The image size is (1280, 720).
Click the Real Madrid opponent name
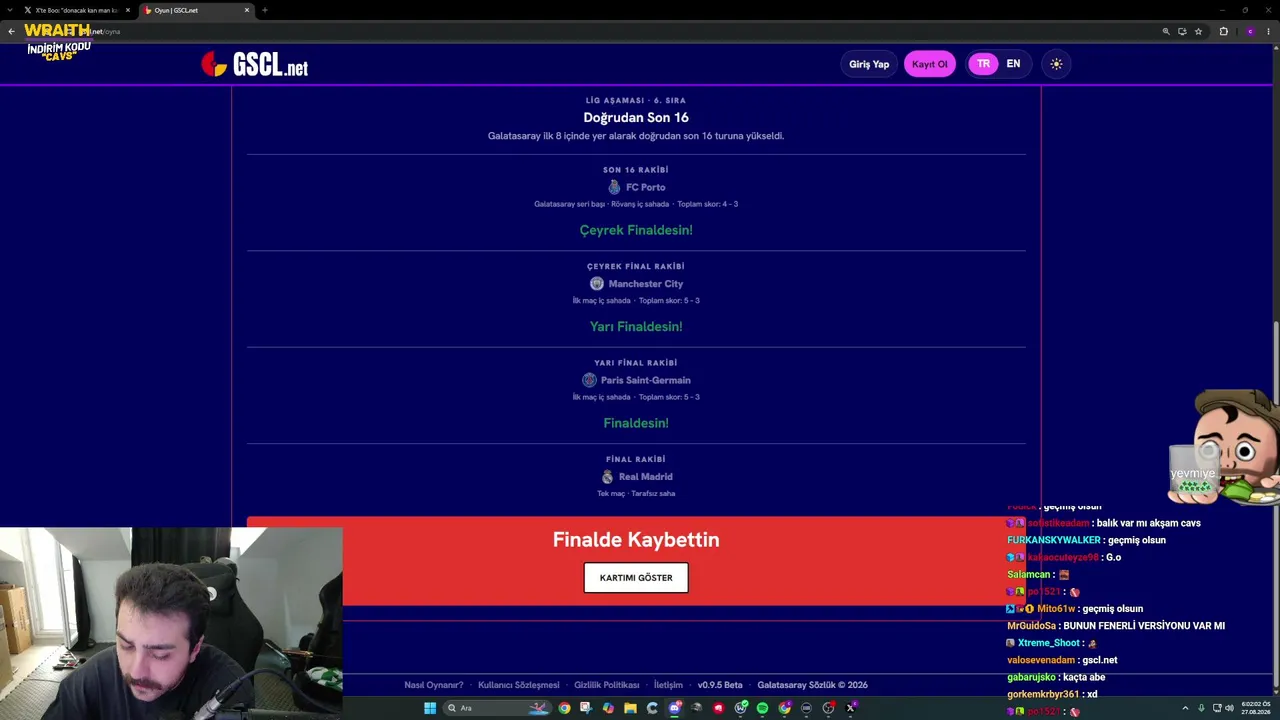tap(646, 477)
